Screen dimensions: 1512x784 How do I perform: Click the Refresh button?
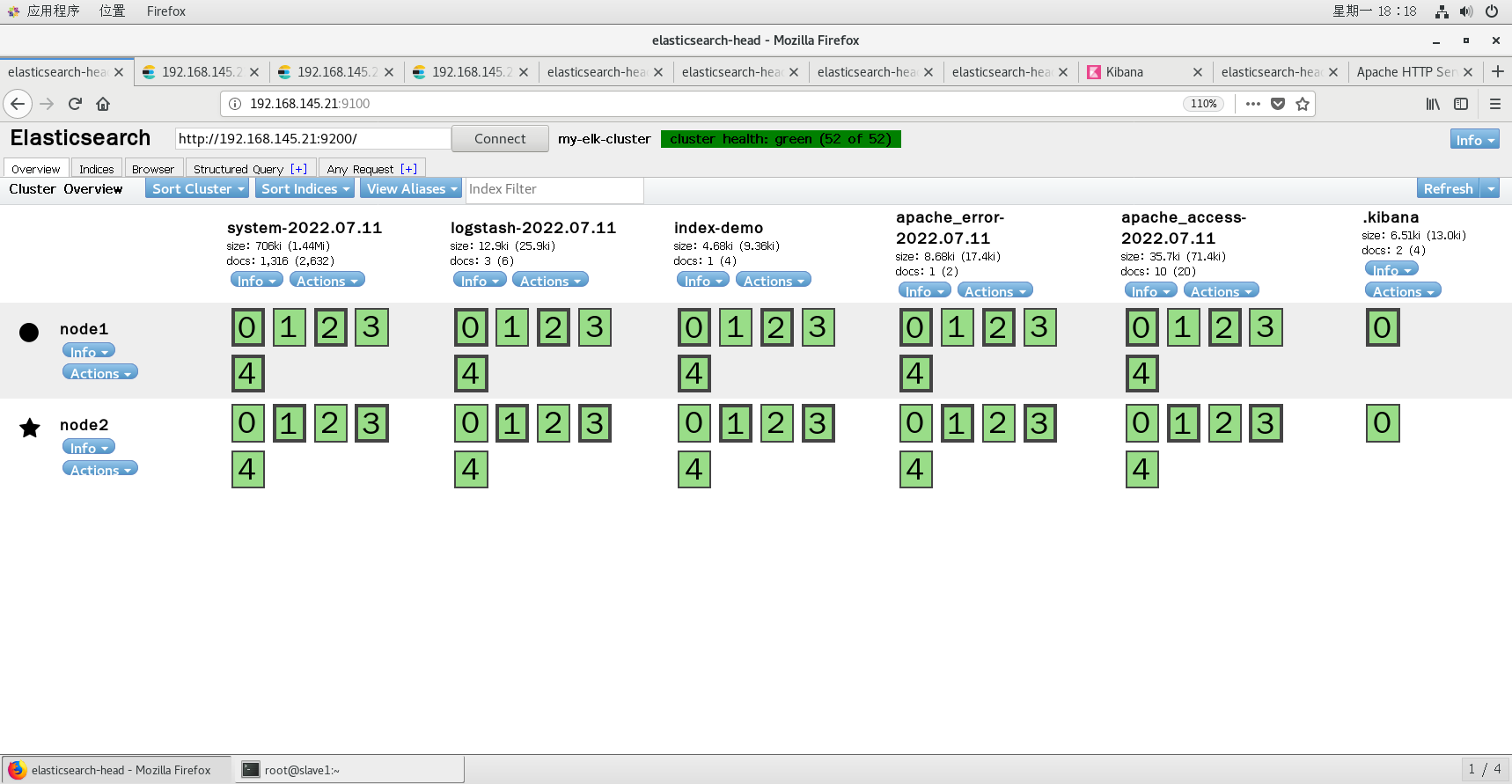(1449, 188)
